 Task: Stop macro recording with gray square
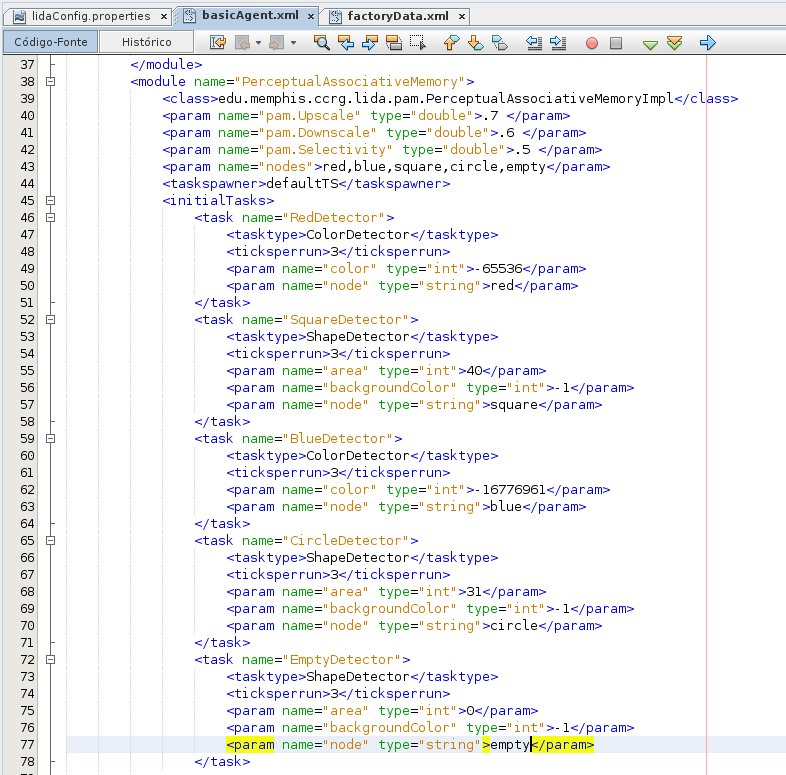coord(616,43)
